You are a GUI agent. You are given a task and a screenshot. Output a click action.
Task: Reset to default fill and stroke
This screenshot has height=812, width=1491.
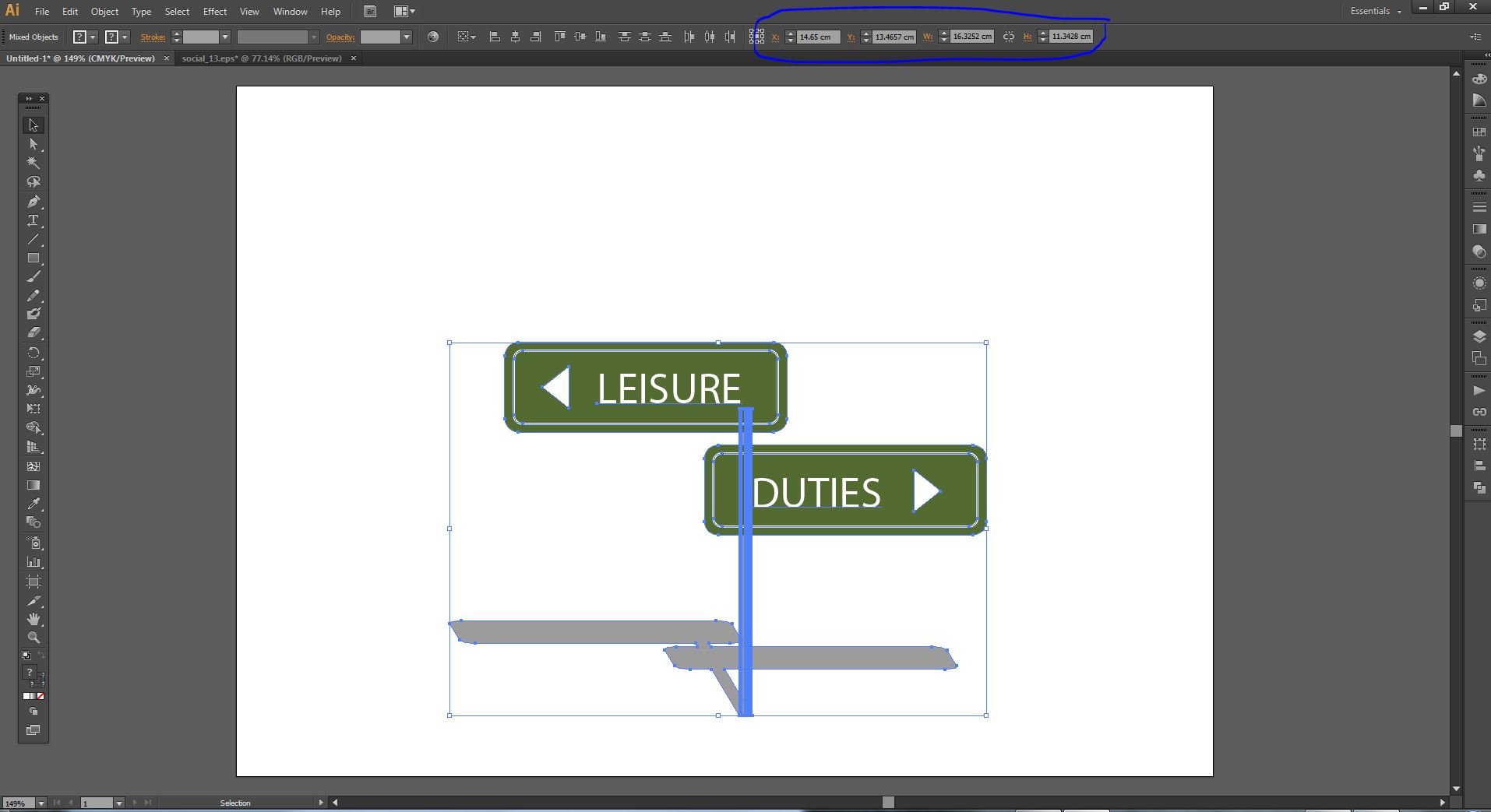[x=26, y=656]
